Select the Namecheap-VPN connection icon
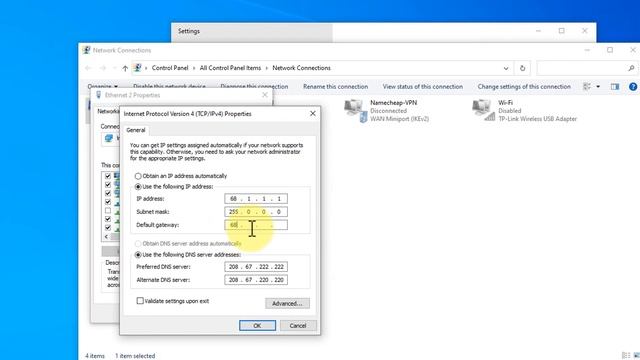The height and width of the screenshot is (360, 640). click(x=356, y=111)
